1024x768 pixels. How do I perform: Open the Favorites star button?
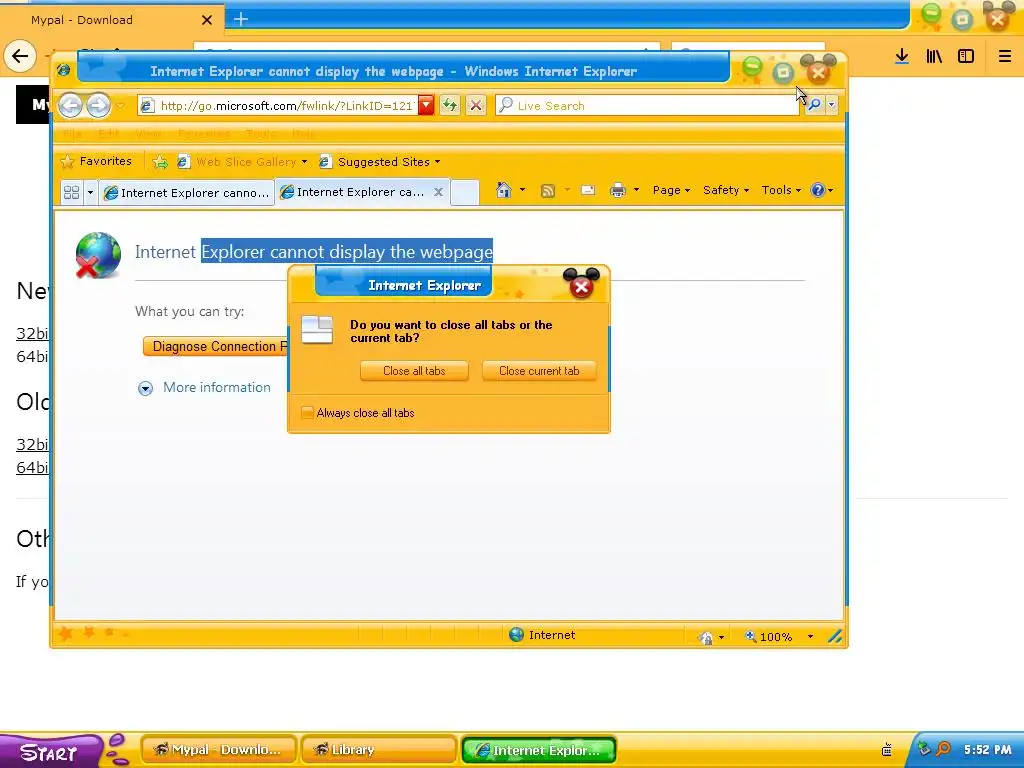tap(97, 161)
